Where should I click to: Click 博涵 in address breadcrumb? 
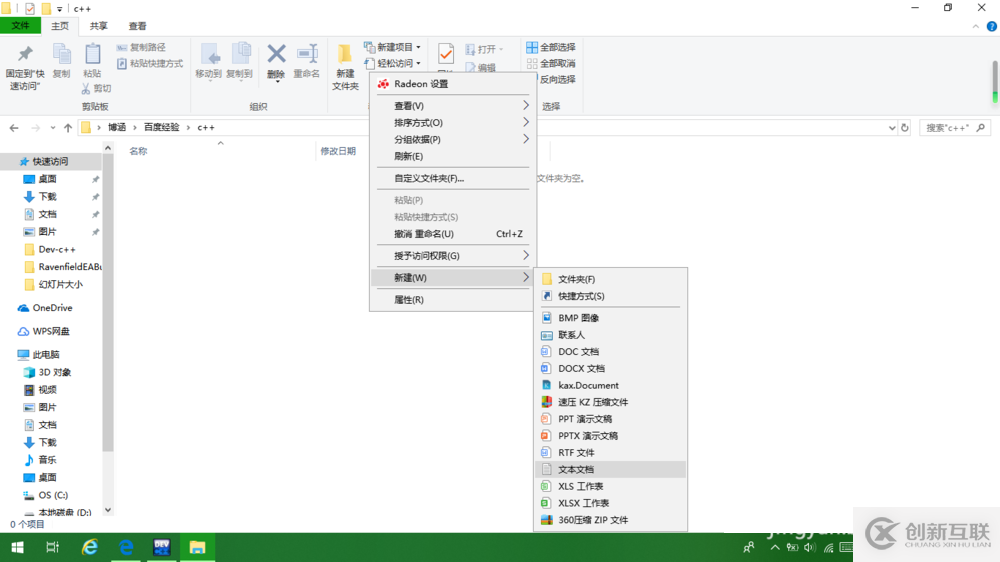coord(117,128)
